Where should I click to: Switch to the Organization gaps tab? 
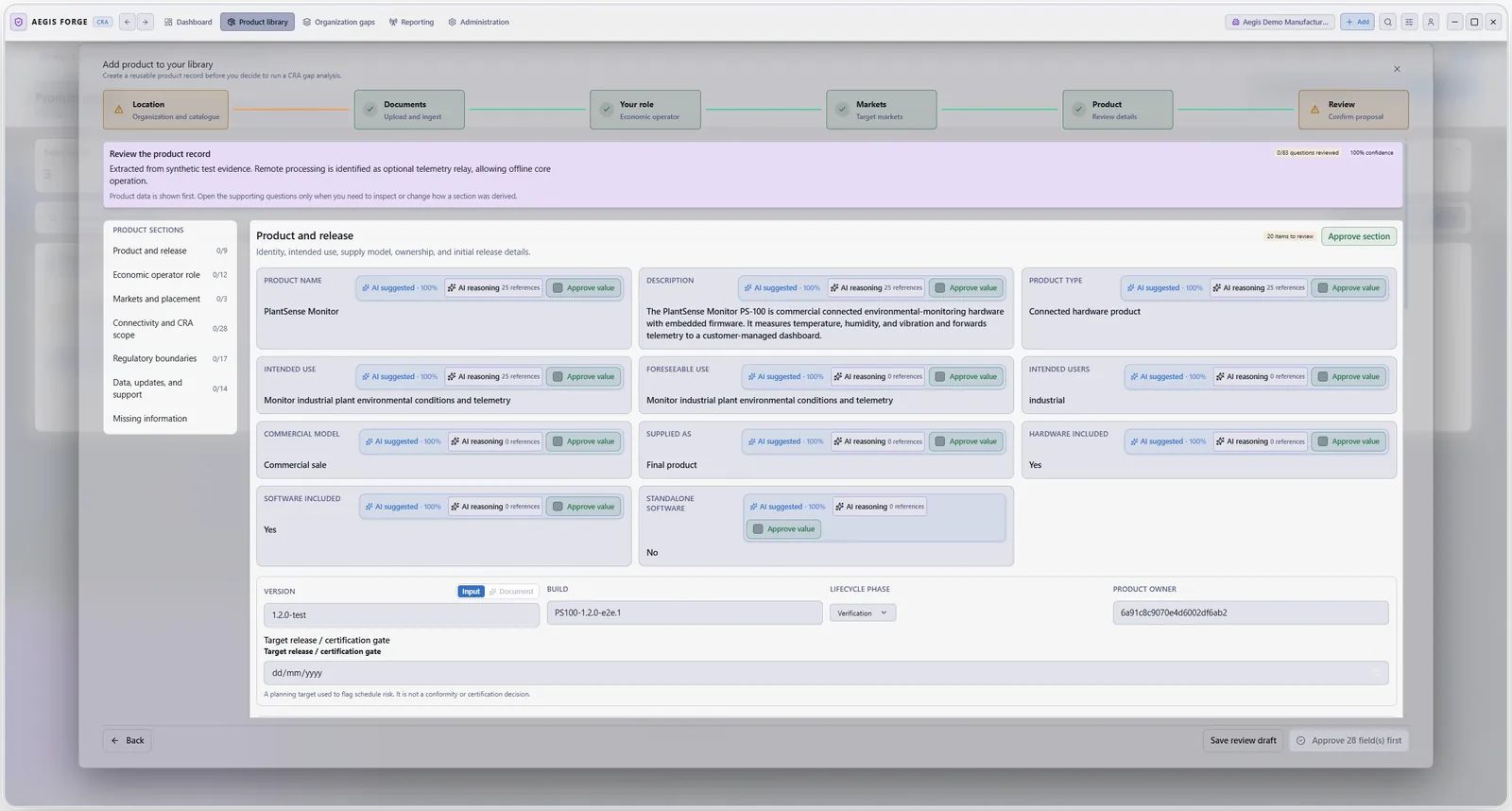coord(338,22)
